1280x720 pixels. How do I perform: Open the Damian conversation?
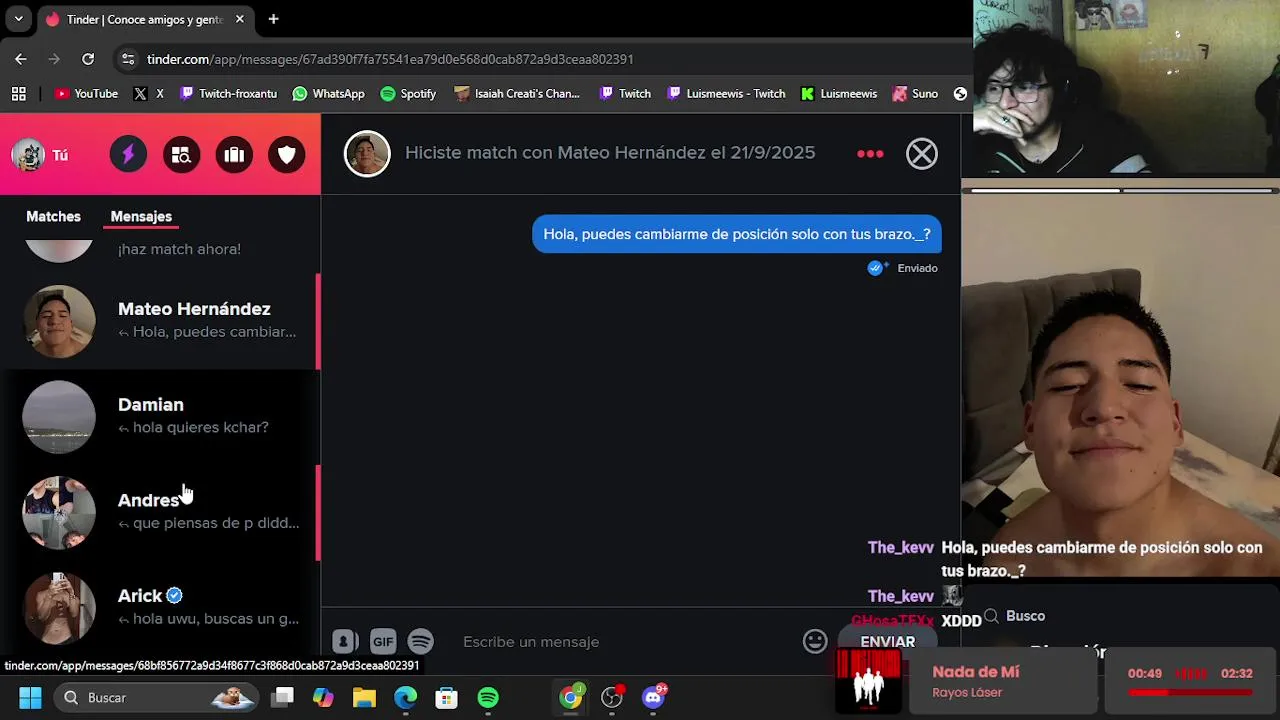(160, 416)
